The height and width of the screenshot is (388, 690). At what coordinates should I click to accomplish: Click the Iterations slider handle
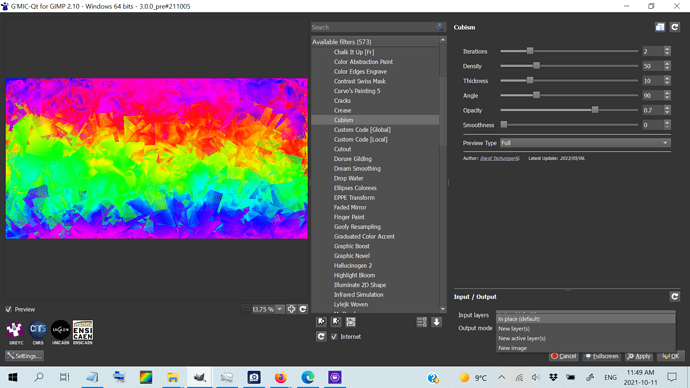pos(530,51)
